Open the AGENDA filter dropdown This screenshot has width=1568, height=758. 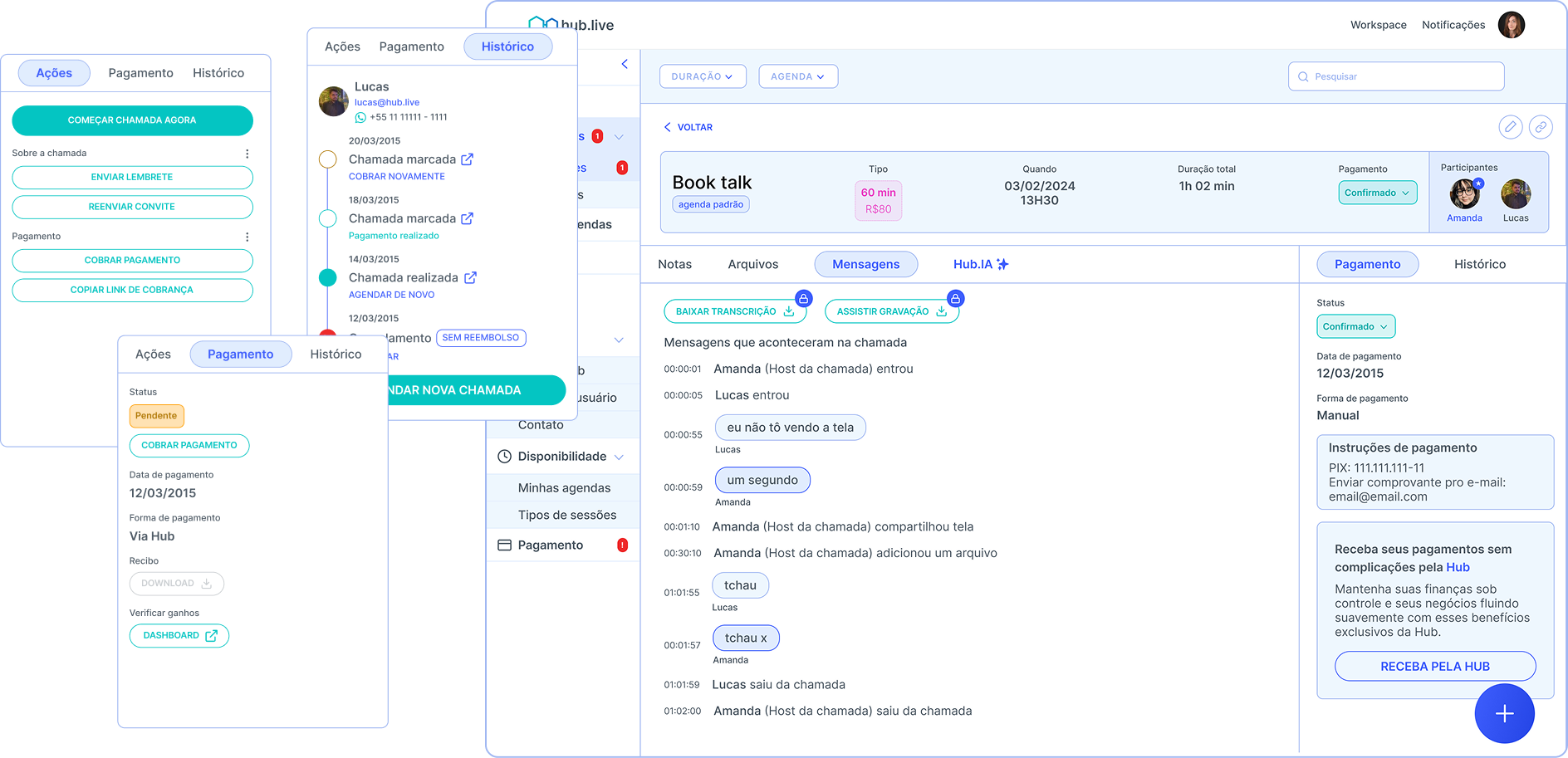click(797, 76)
